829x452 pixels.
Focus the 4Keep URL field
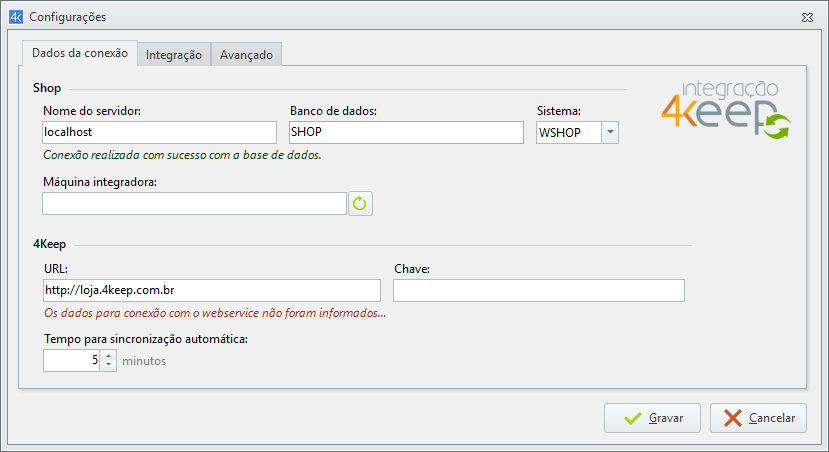point(212,290)
